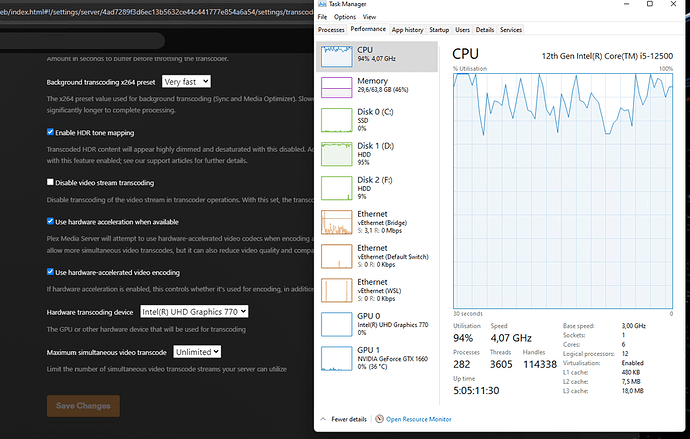Select GPU 1 NVIDIA GeForce GTX 1660 graph
This screenshot has width=690, height=439.
[337, 358]
